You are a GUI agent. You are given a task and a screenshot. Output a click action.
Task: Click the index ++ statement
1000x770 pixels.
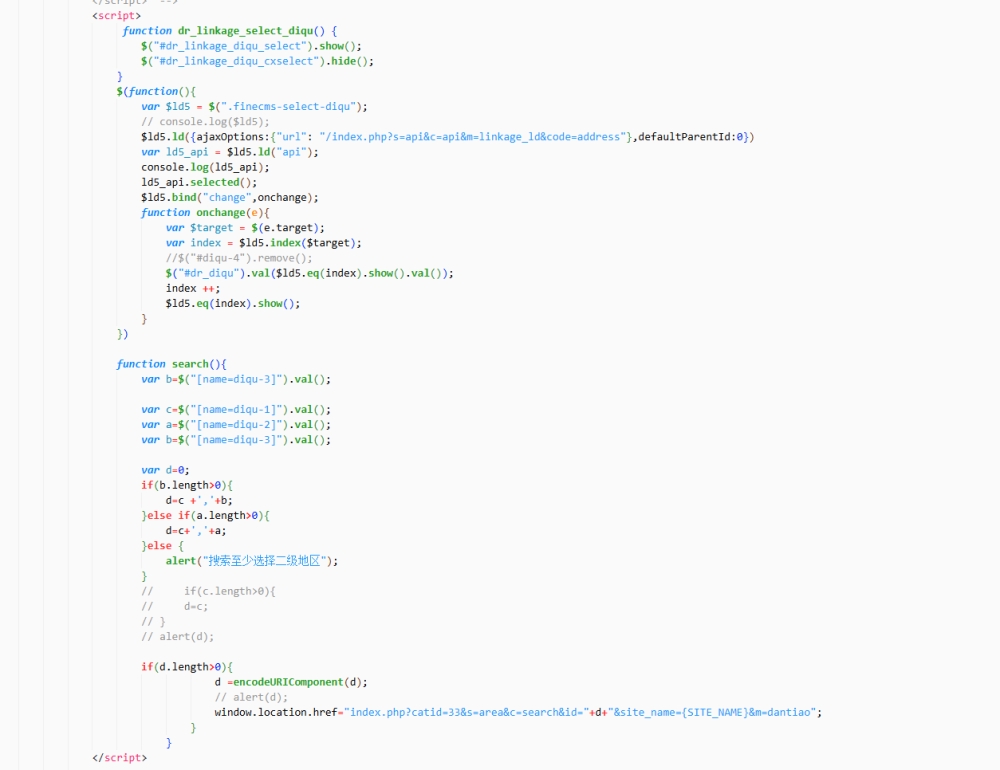(193, 288)
